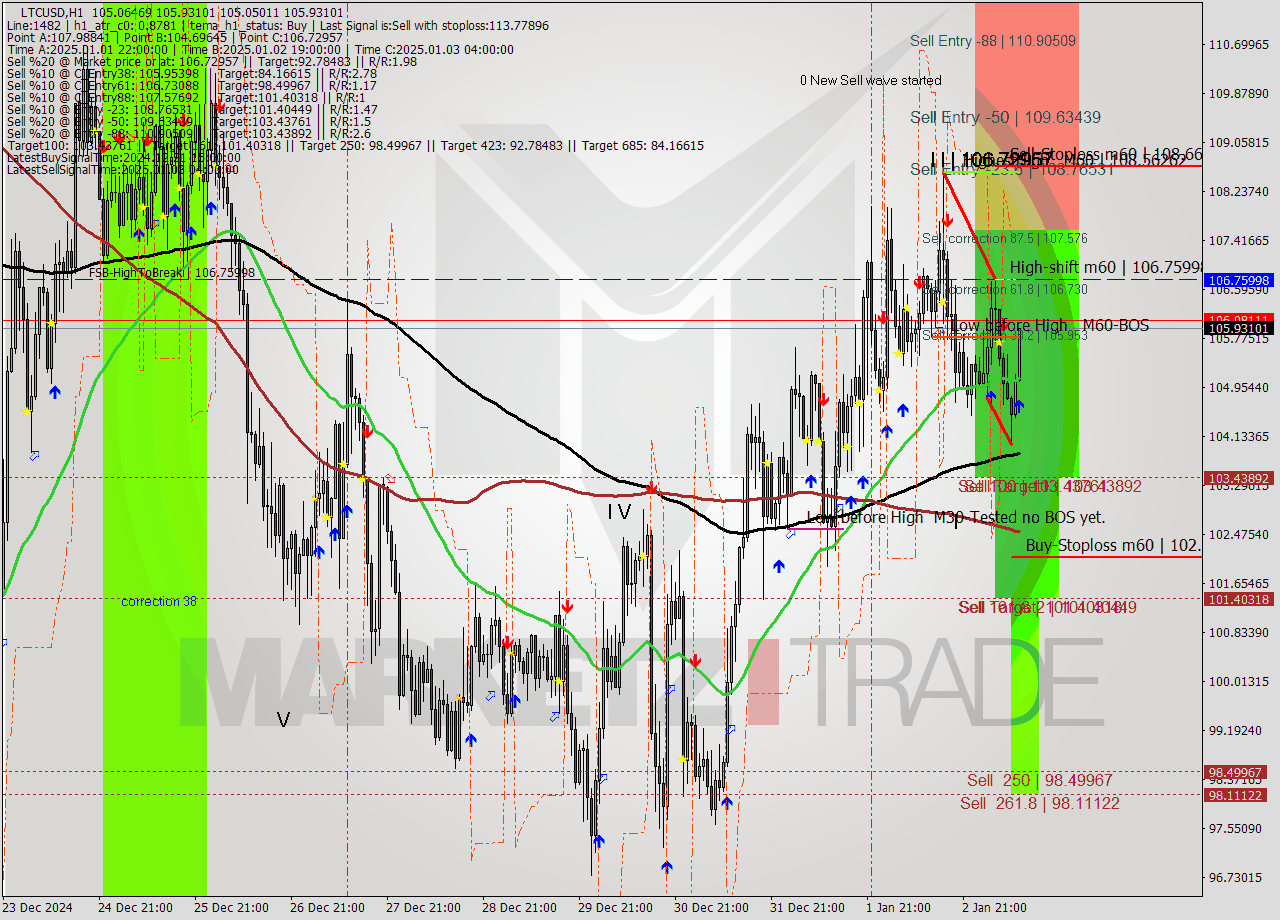Screen dimensions: 1280x920
Task: Click the '31 Dec 21:00' time label
Action: click(807, 907)
